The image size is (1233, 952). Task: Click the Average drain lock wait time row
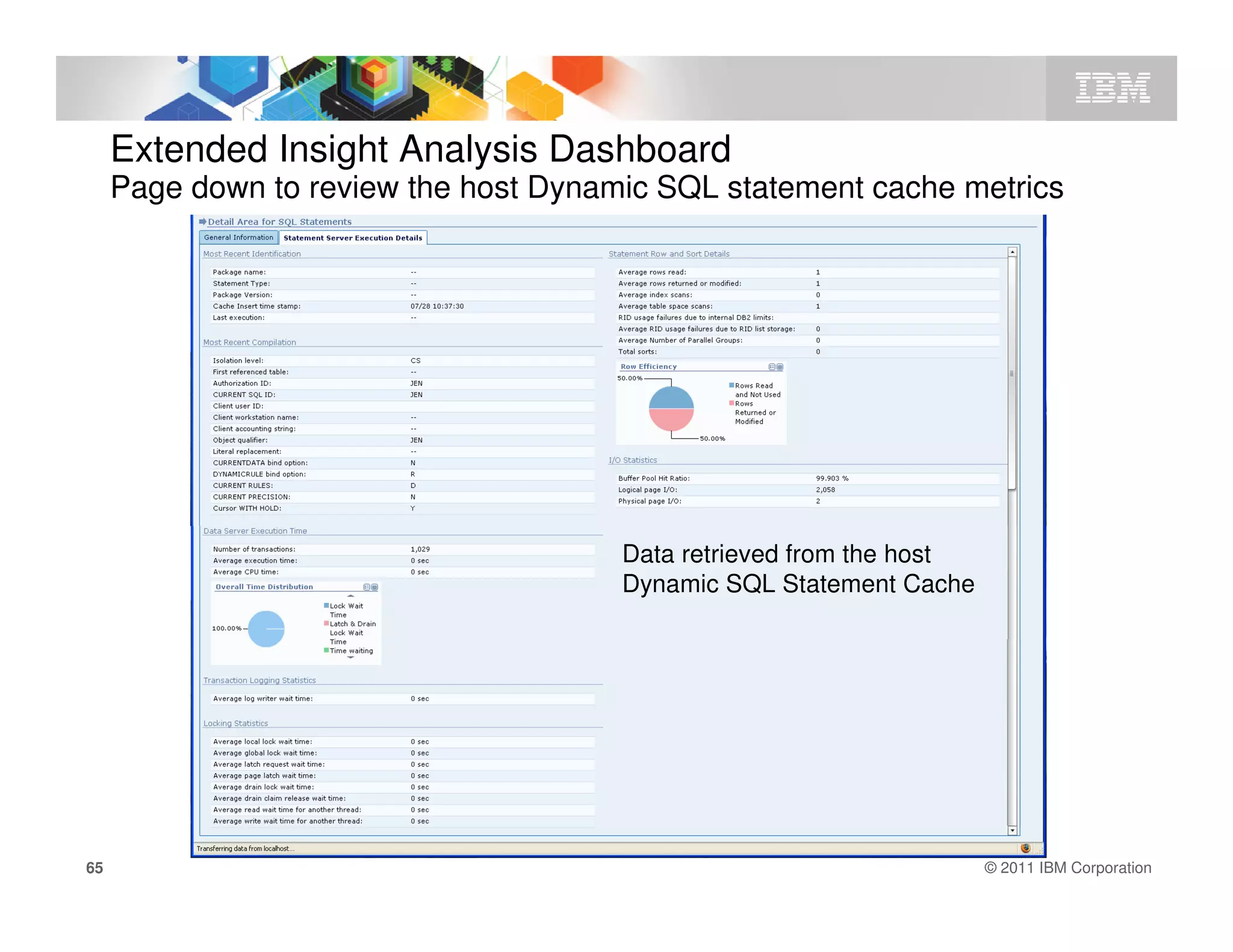click(402, 787)
